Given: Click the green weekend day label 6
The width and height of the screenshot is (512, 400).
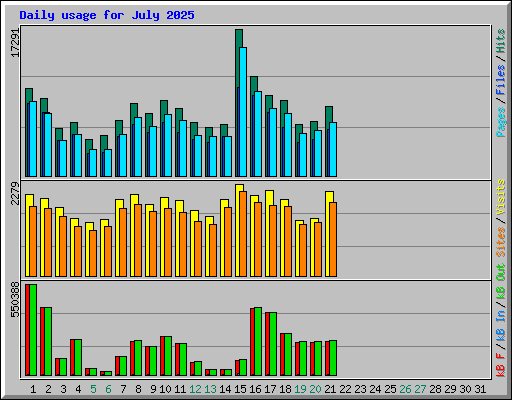Looking at the screenshot, I should click(108, 389).
